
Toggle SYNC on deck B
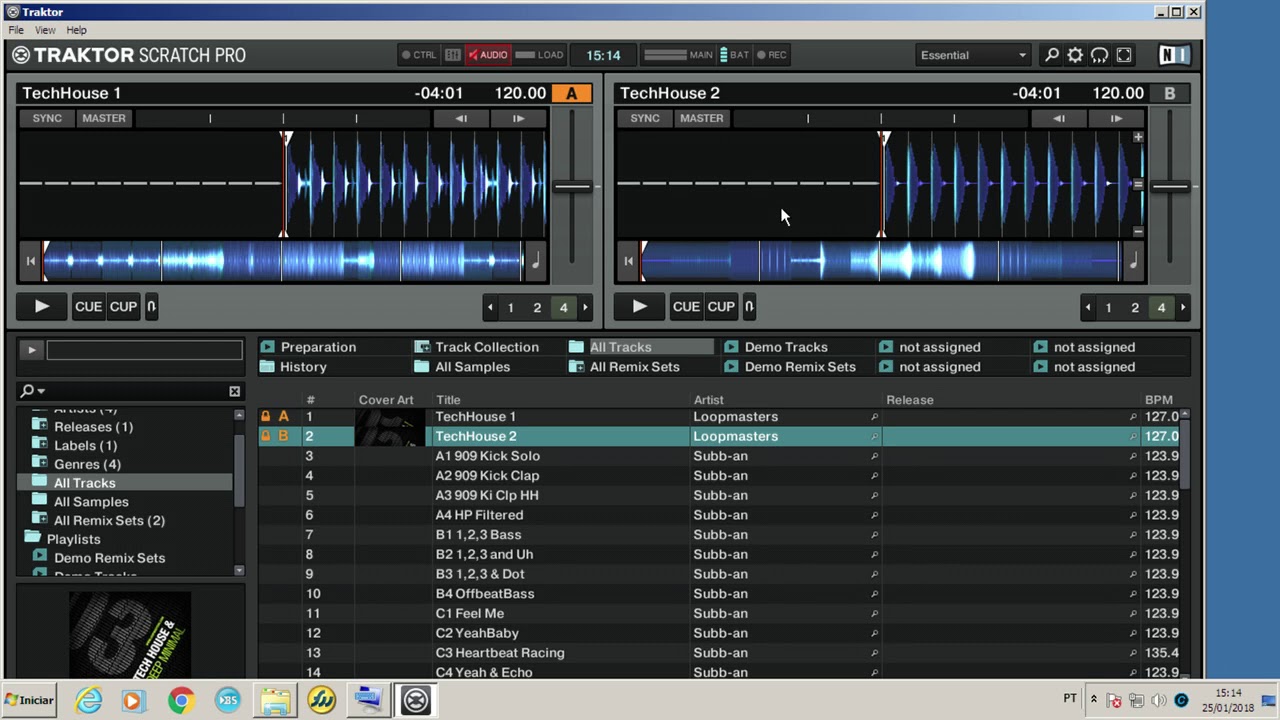pos(645,118)
